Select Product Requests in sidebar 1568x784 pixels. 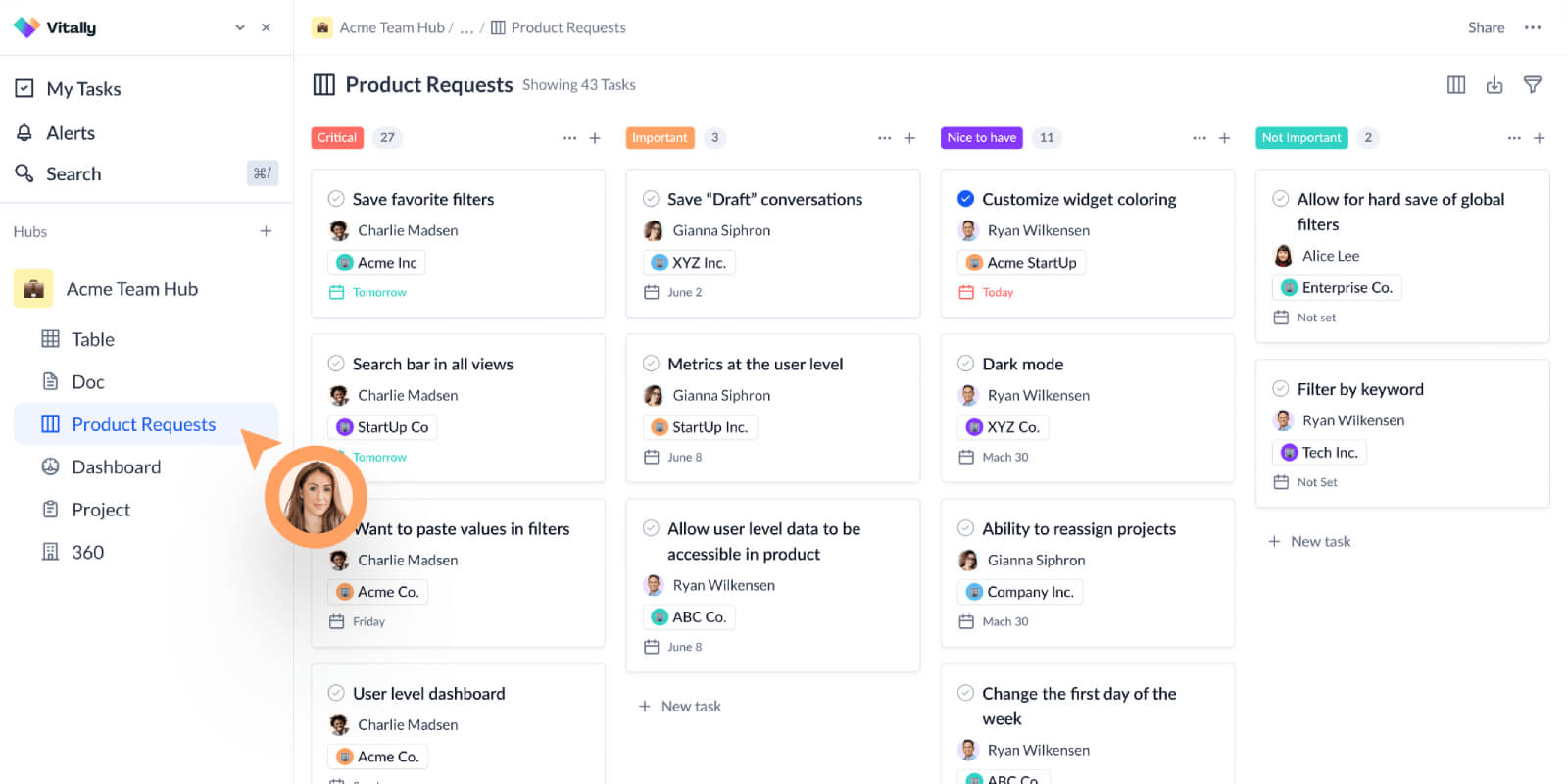(146, 424)
